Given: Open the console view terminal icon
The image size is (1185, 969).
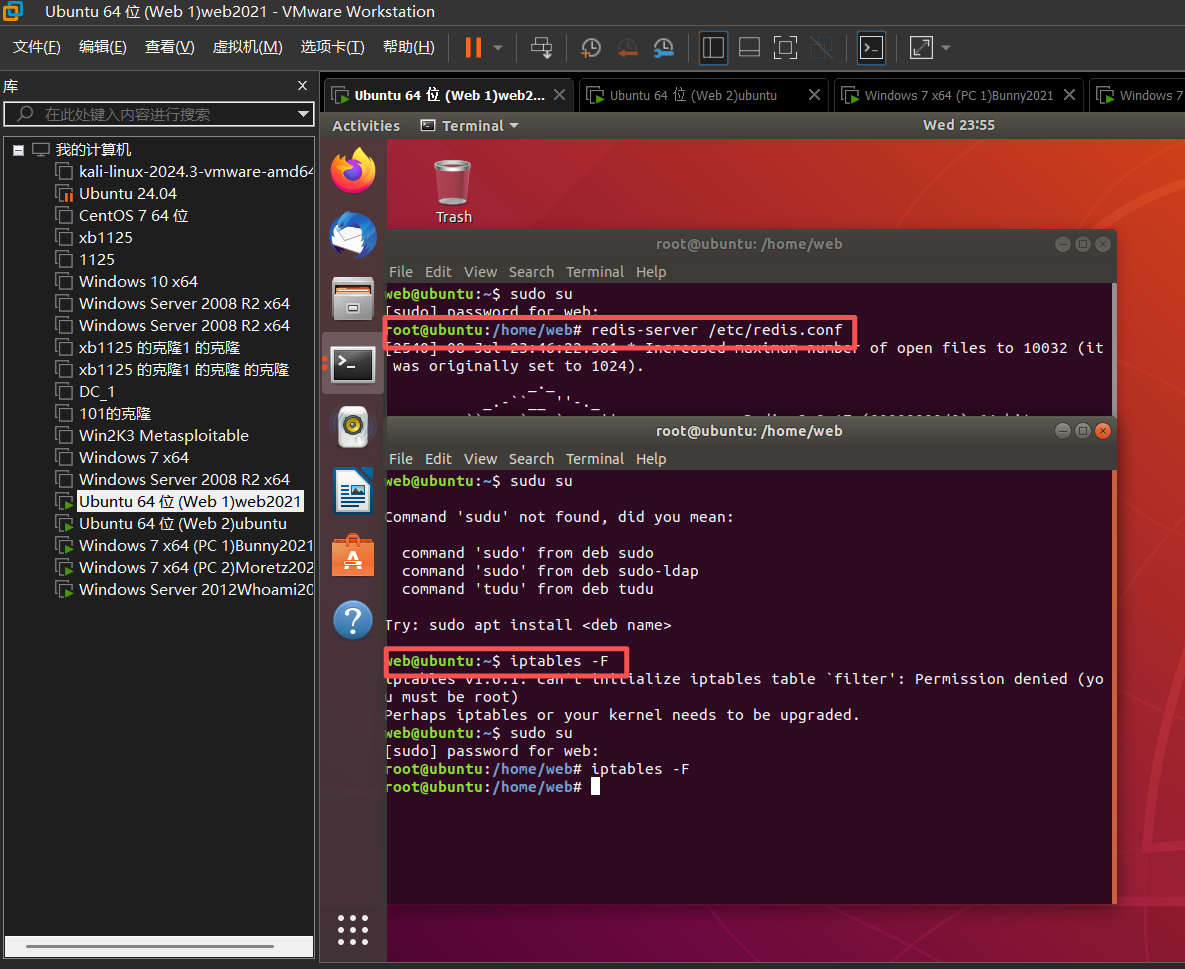Looking at the screenshot, I should click(871, 48).
